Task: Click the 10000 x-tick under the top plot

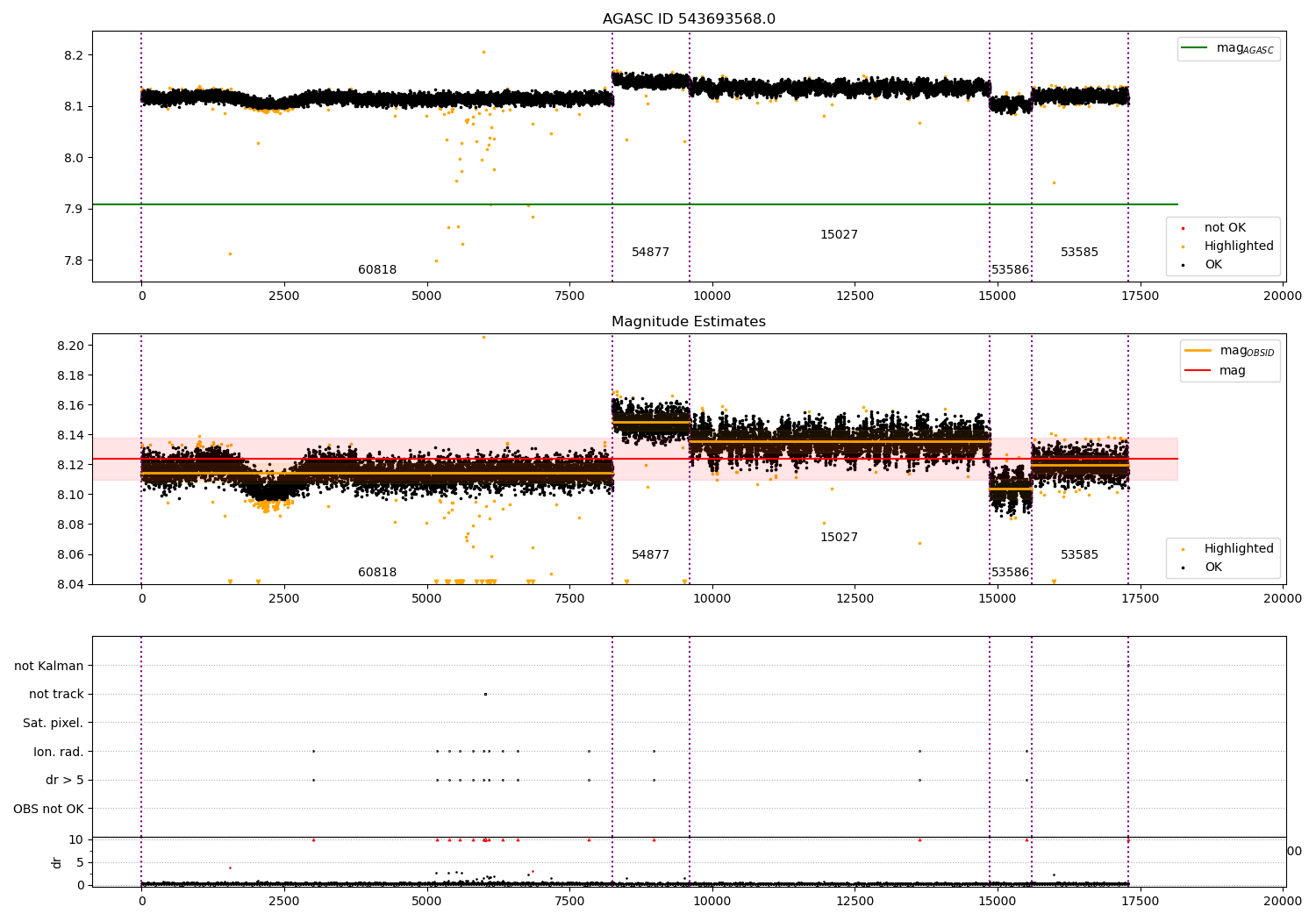Action: pos(712,296)
